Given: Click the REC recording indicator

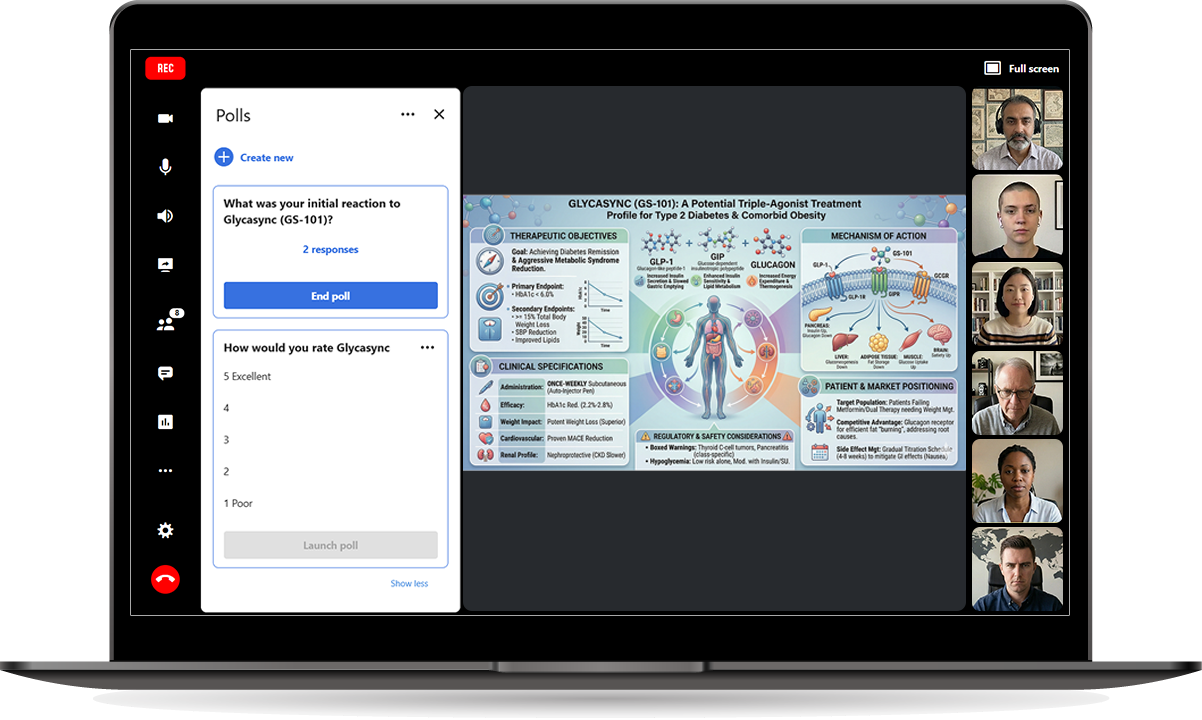Looking at the screenshot, I should point(165,68).
